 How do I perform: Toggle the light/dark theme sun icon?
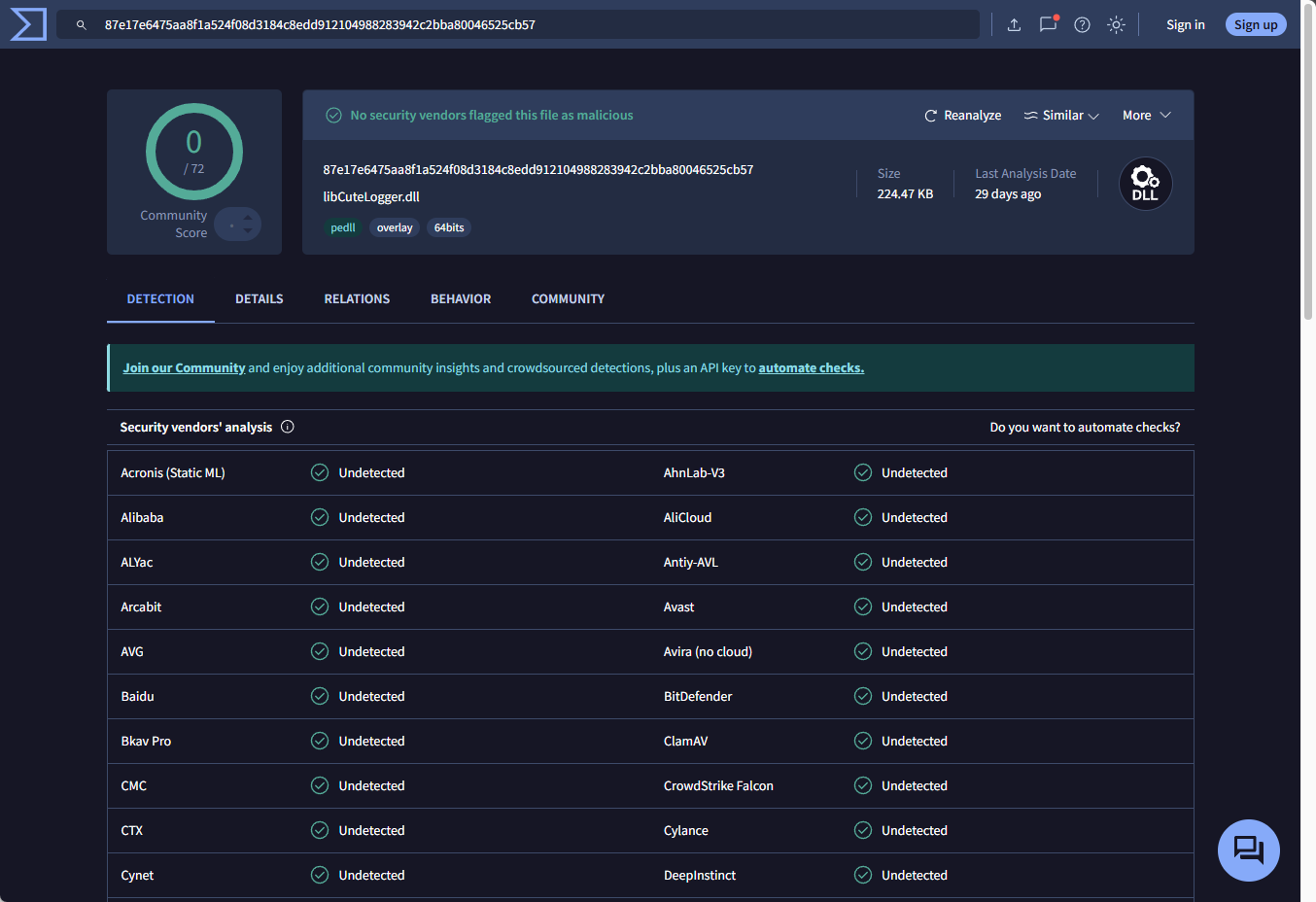[1116, 25]
